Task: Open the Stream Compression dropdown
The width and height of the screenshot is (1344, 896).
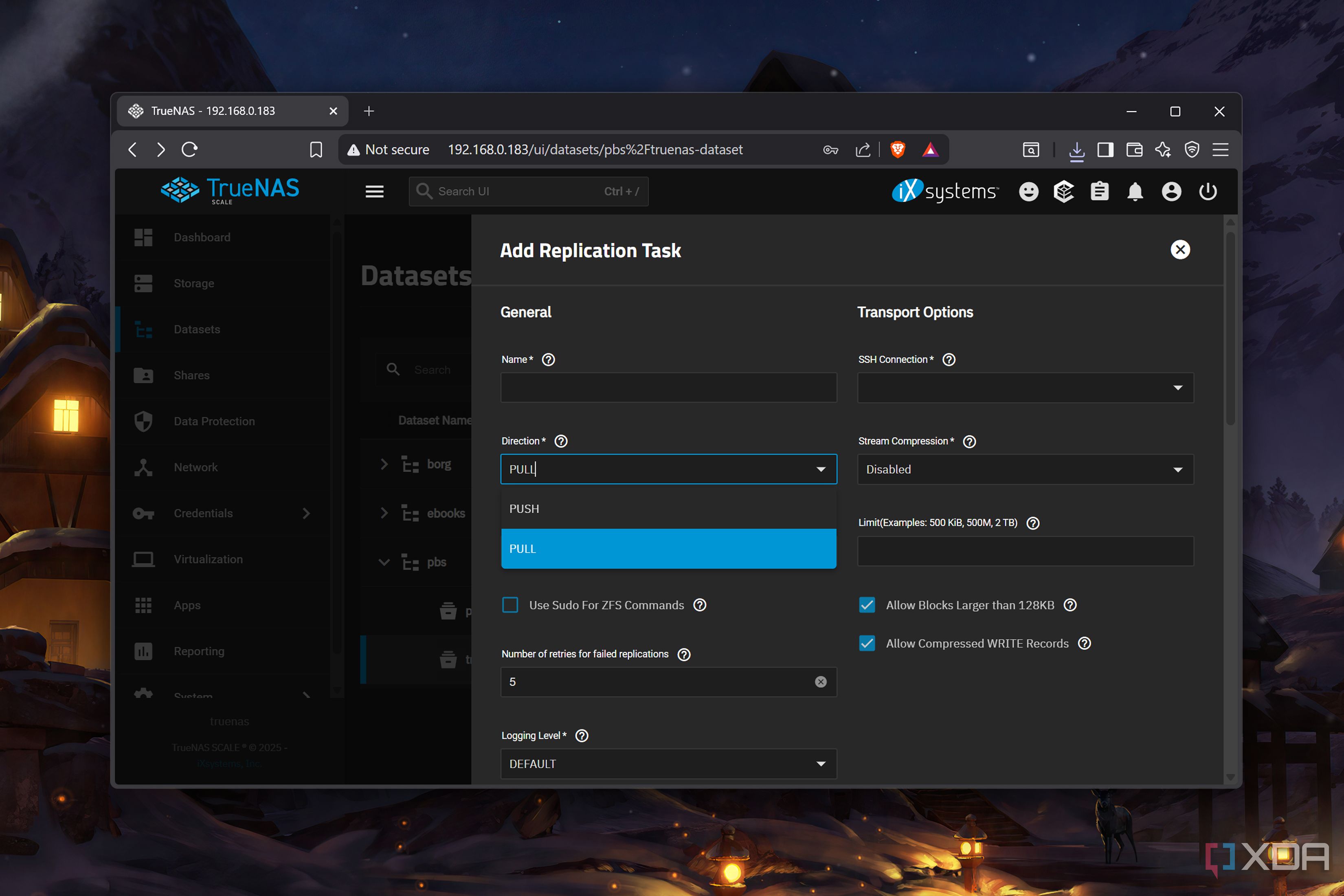Action: click(1025, 469)
